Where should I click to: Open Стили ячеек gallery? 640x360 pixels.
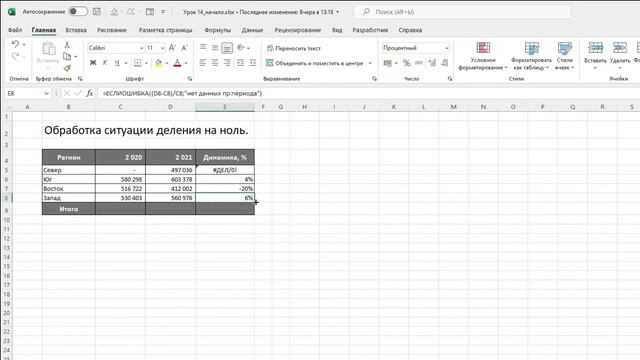tap(564, 56)
